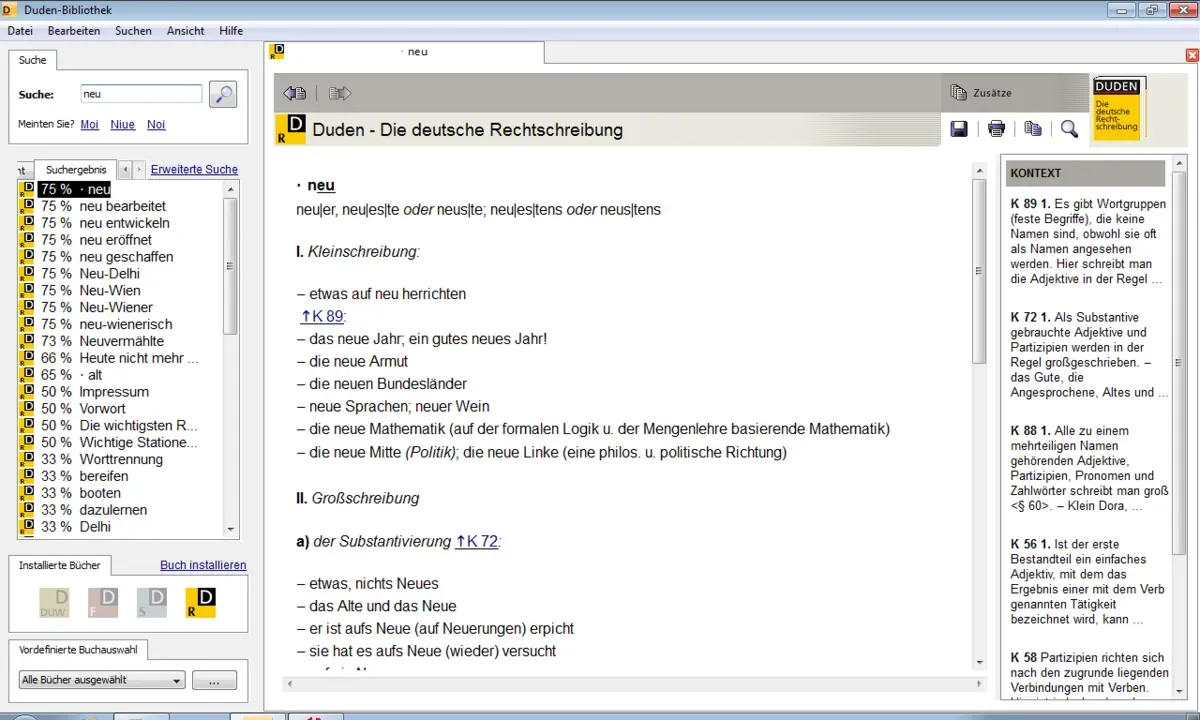Click suggestion Noi

click(x=156, y=125)
